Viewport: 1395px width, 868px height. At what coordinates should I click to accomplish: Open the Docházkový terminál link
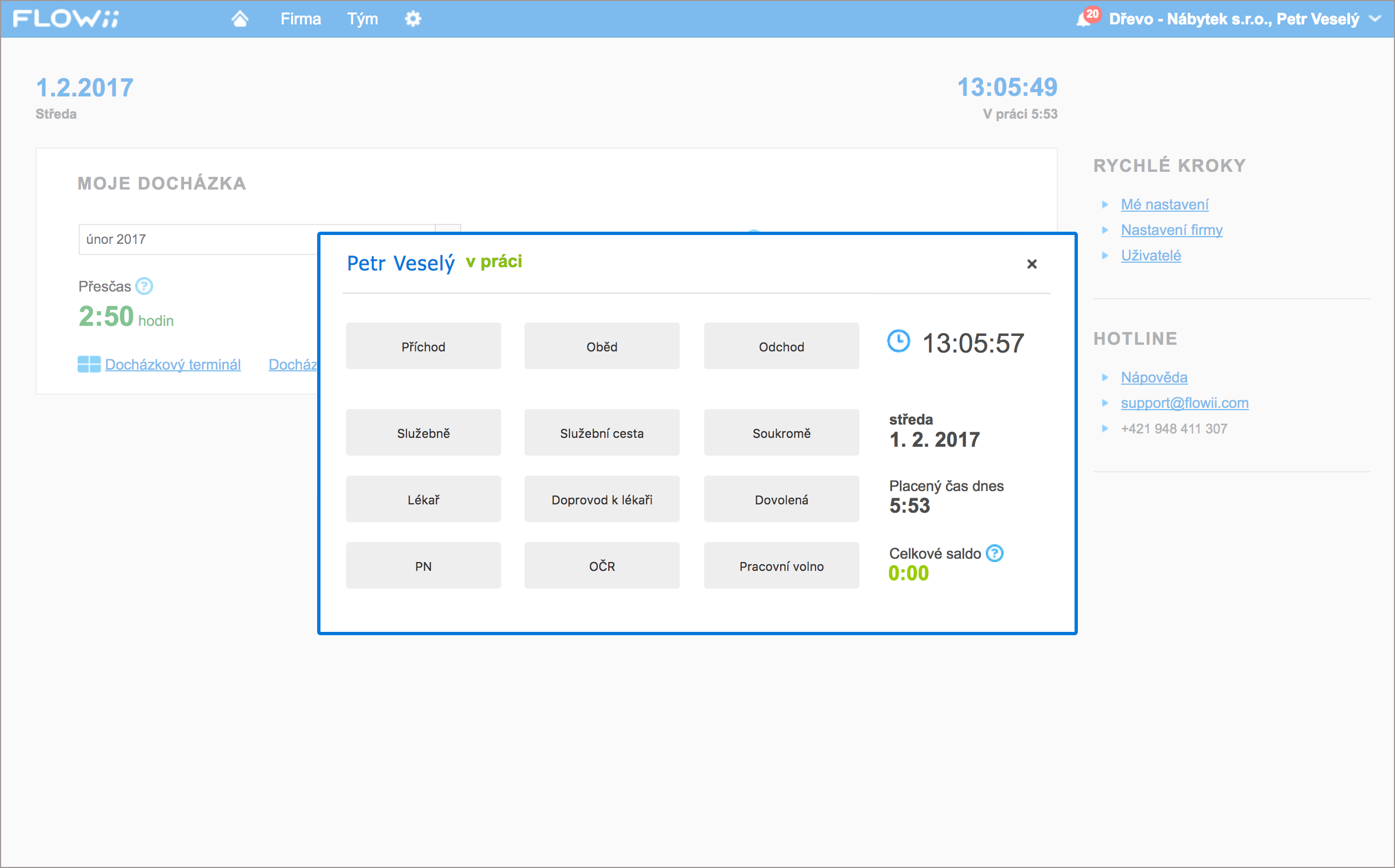(x=173, y=365)
